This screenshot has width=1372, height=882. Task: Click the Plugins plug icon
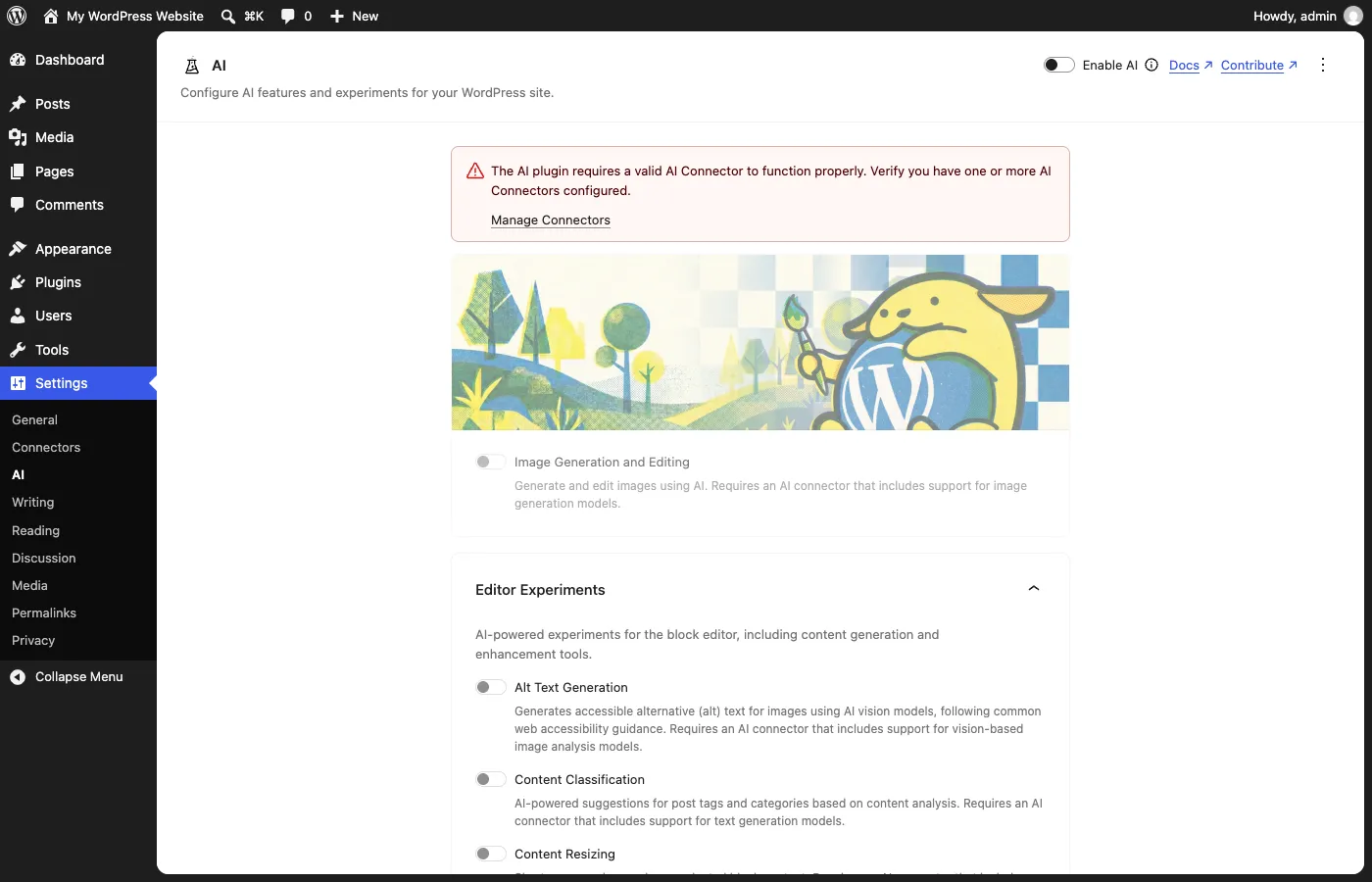click(x=18, y=282)
